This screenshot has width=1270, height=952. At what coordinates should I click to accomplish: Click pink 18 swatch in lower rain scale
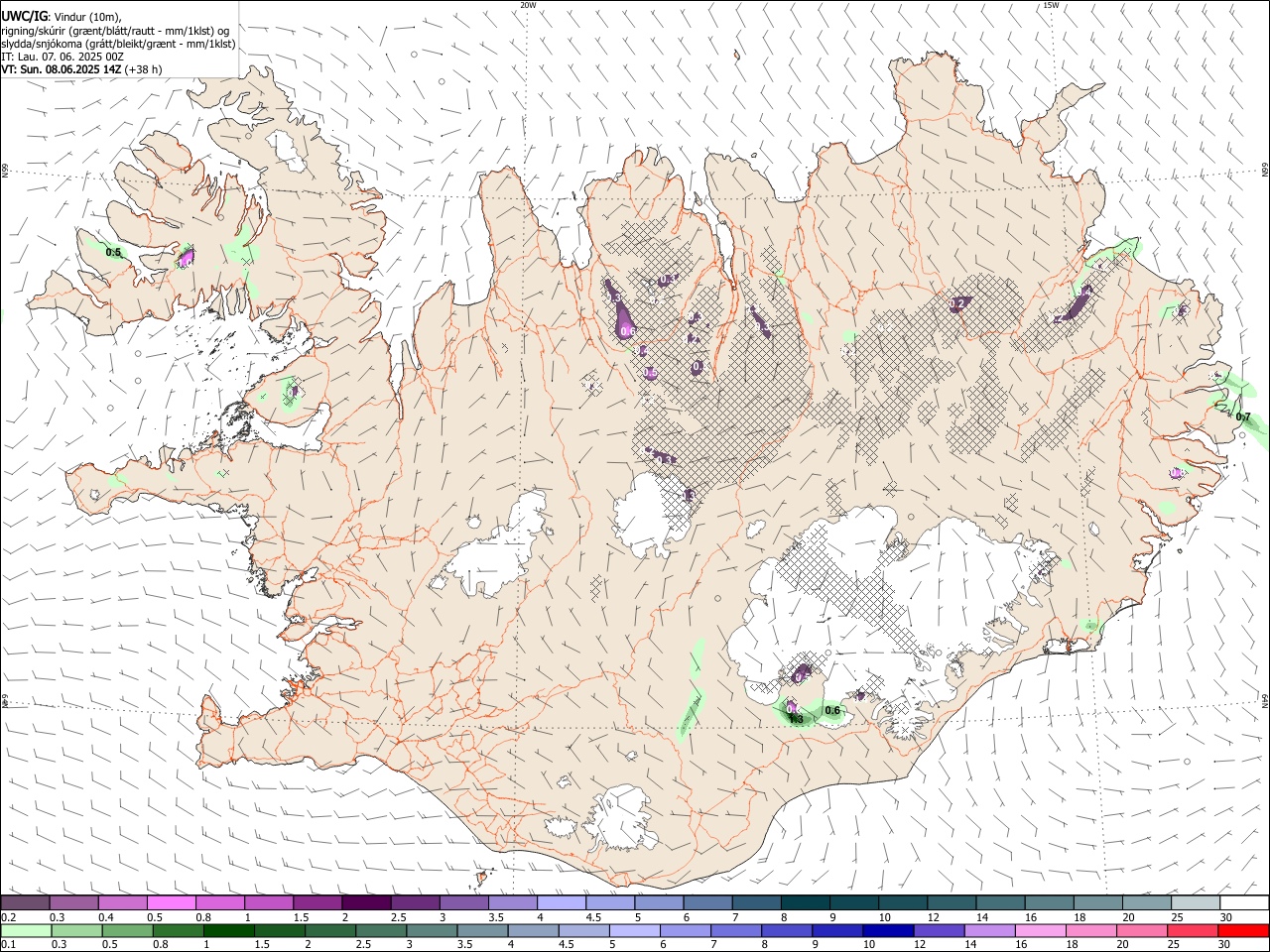(x=1089, y=931)
